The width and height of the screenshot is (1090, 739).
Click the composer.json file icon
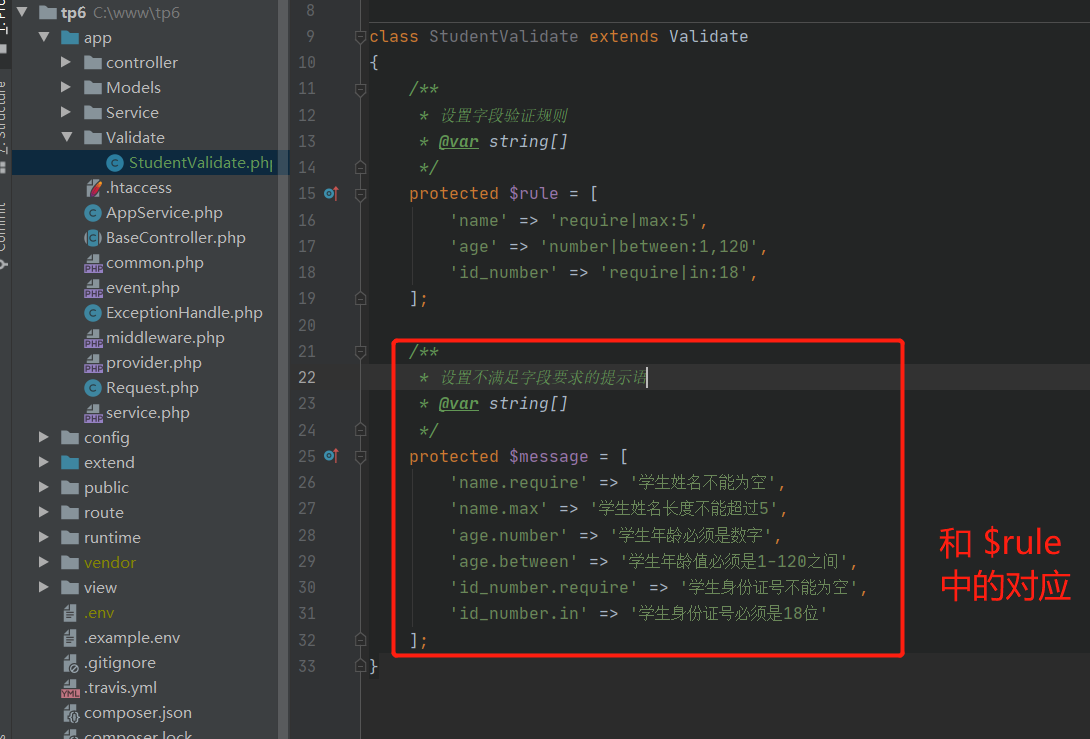point(70,713)
